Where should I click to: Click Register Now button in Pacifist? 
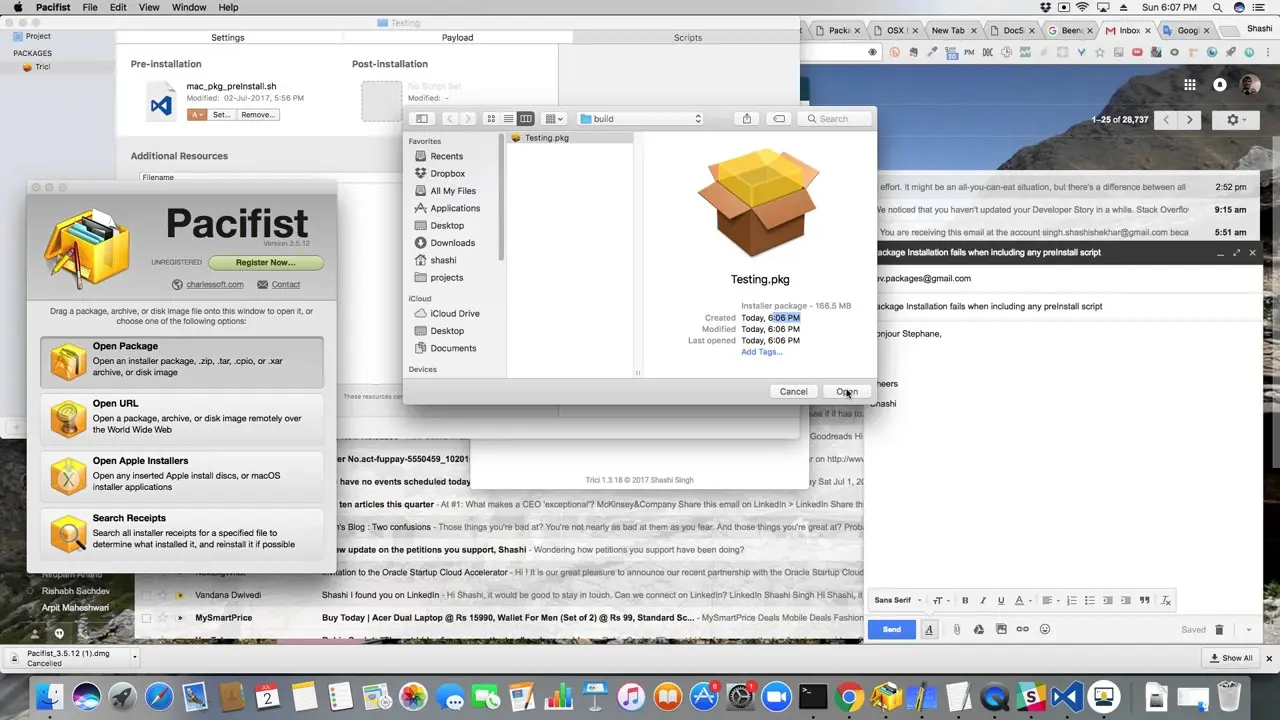coord(266,263)
